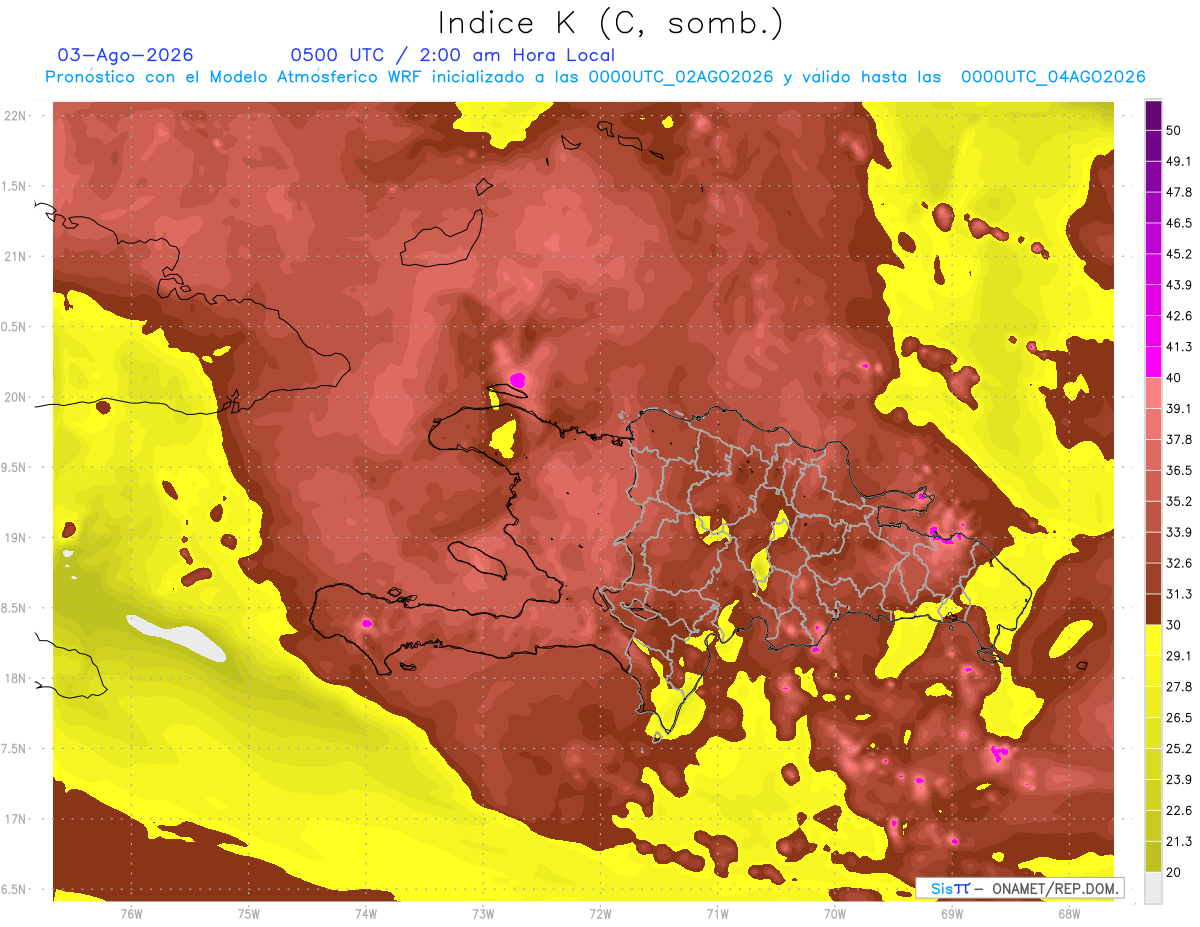
Task: Click the "26.5" value on the color scale
Action: [x=1178, y=718]
